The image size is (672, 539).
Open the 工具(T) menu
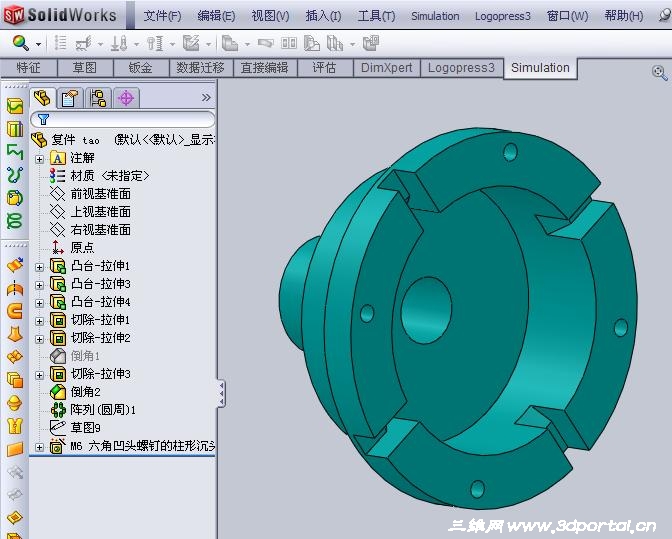[376, 16]
